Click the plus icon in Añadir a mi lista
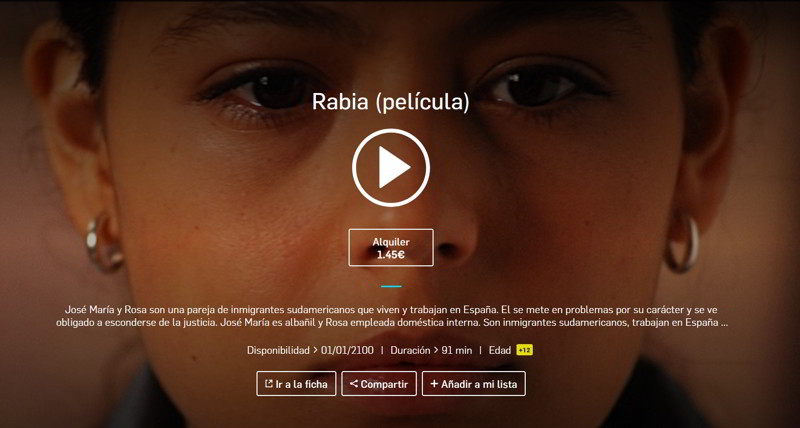 pyautogui.click(x=434, y=384)
